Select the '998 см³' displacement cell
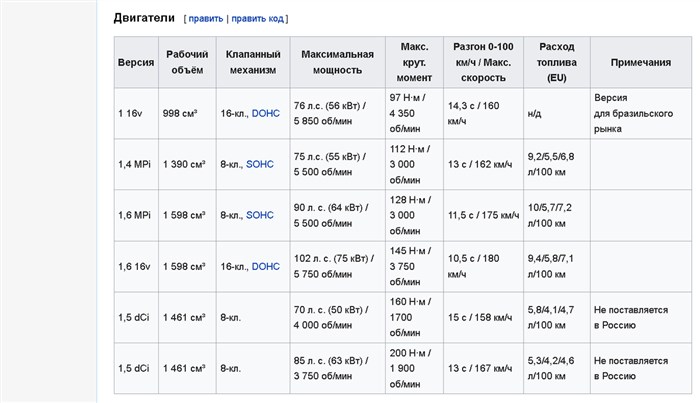Viewport: 700px width, 403px height. (x=188, y=113)
